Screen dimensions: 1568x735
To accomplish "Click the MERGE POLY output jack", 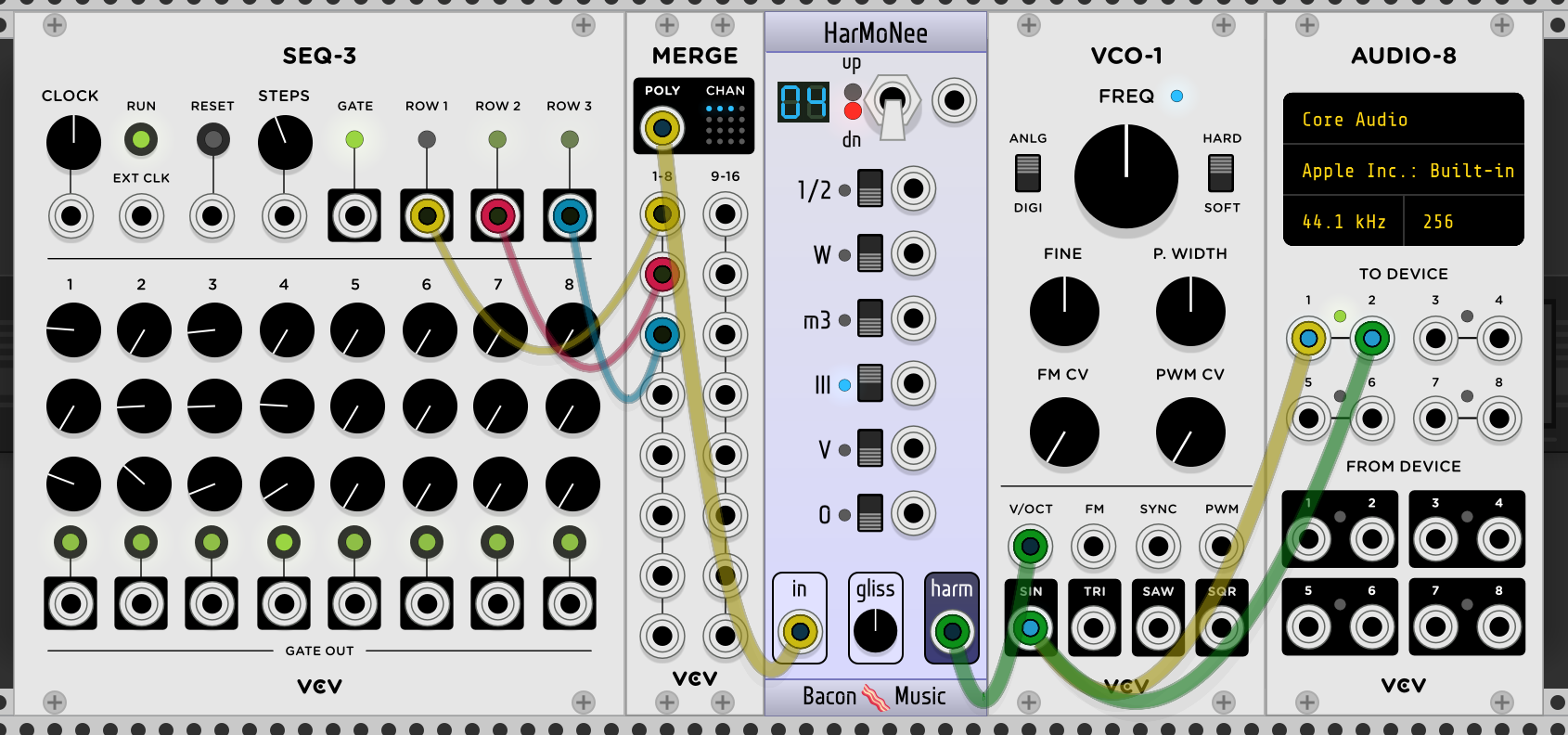I will click(662, 127).
